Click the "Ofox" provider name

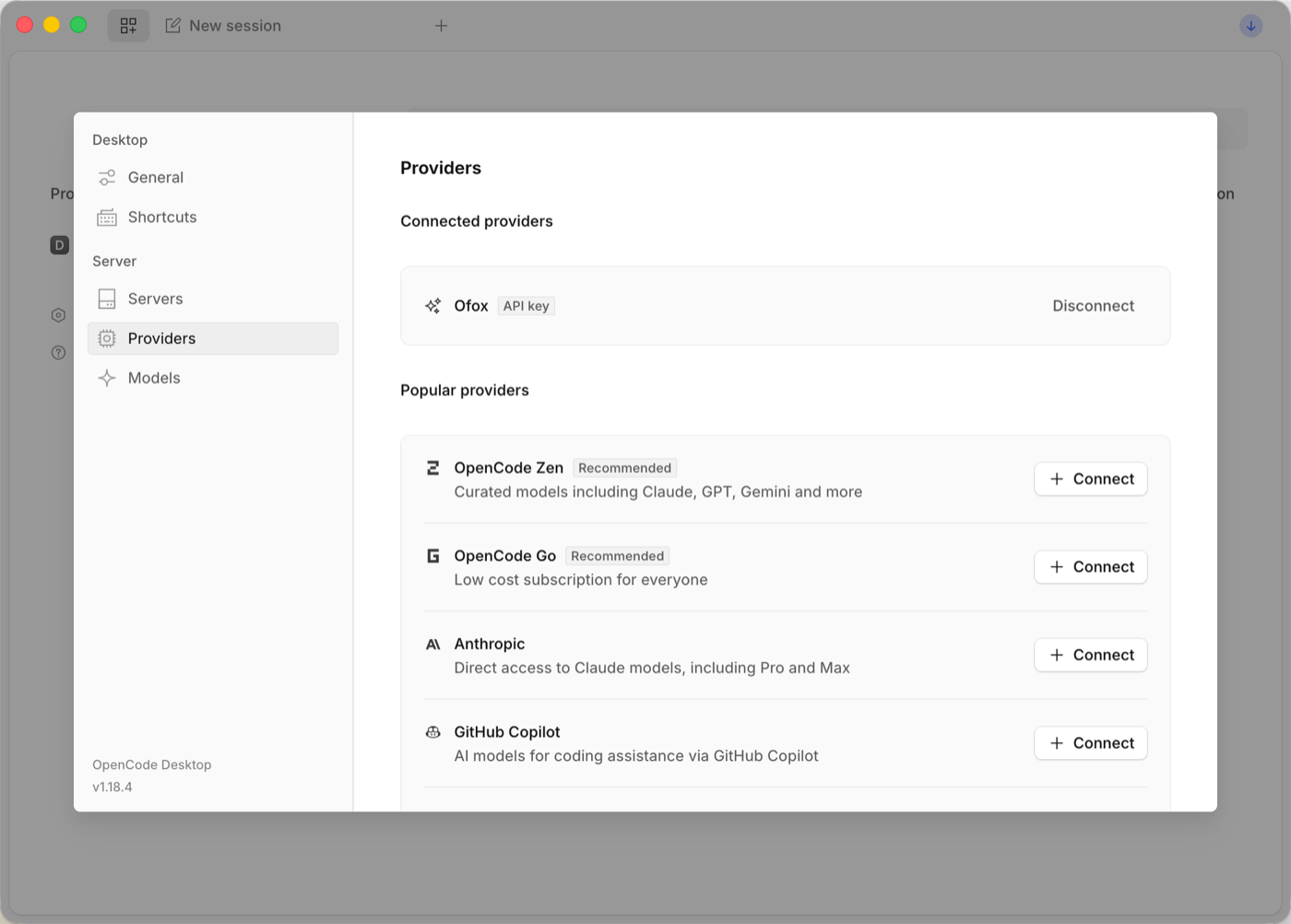(471, 306)
